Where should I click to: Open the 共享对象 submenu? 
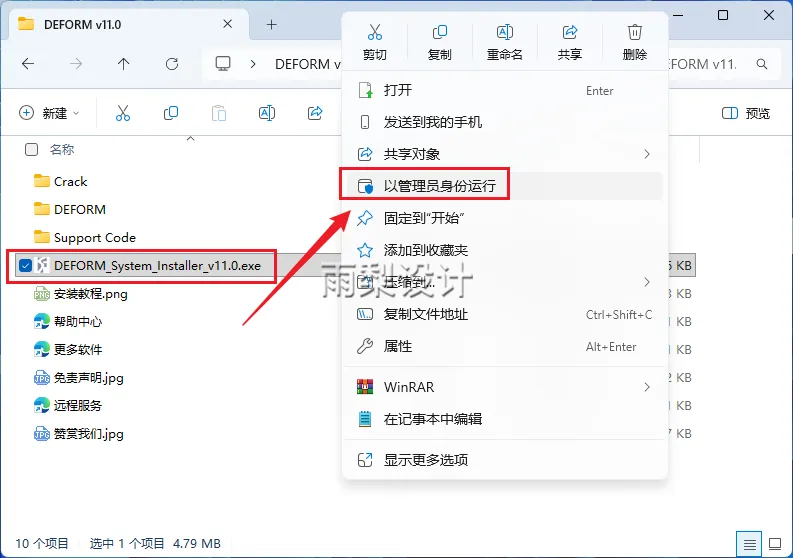click(x=505, y=154)
